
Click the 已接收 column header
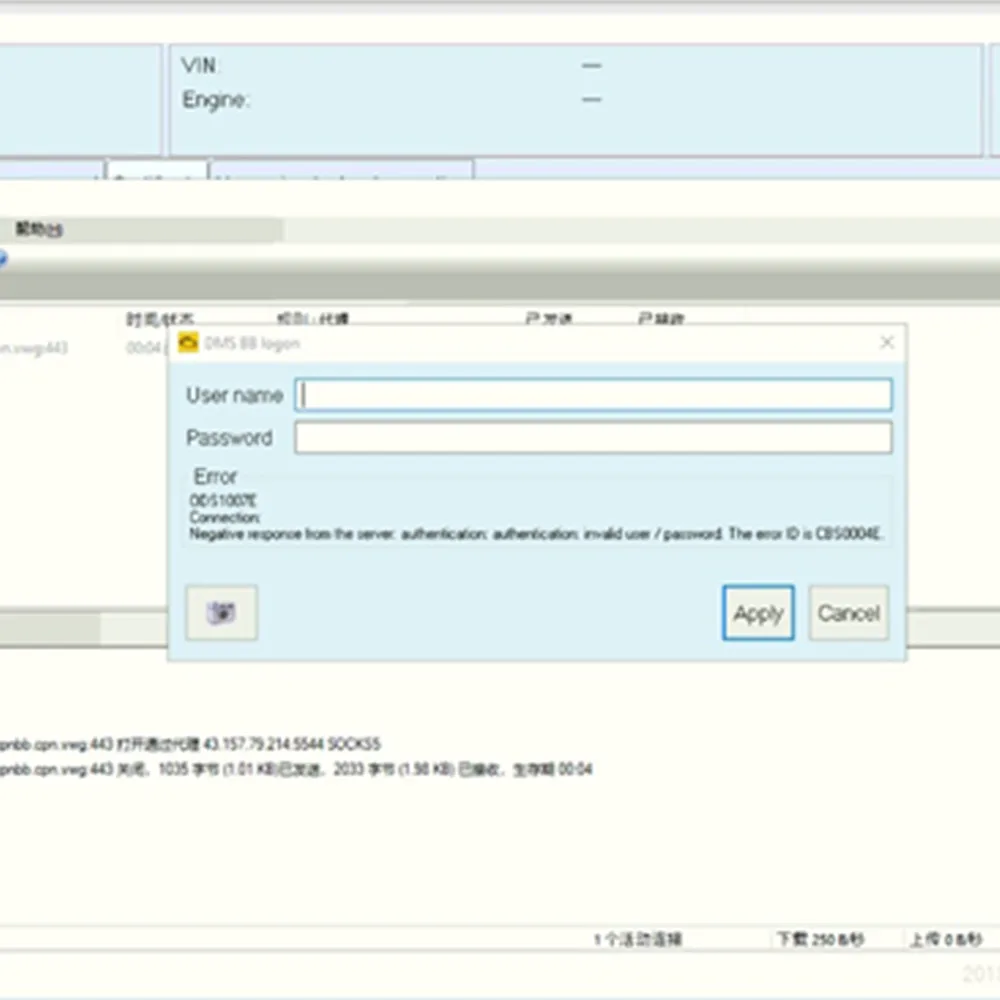click(x=661, y=318)
